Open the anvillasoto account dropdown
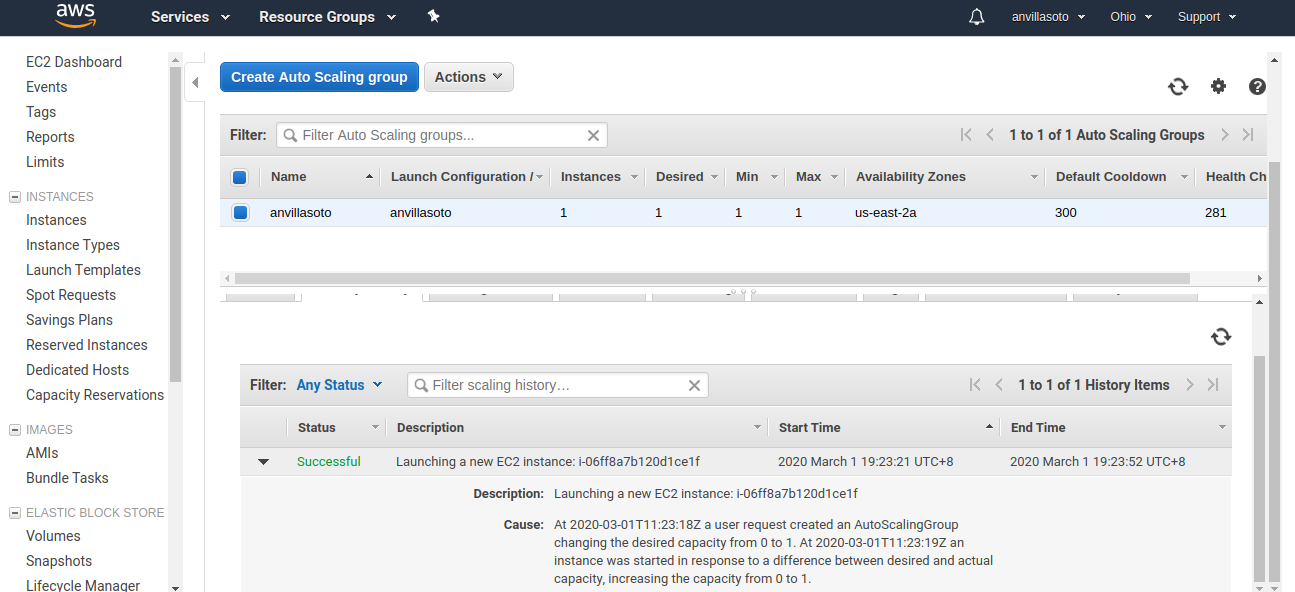 [x=1048, y=17]
